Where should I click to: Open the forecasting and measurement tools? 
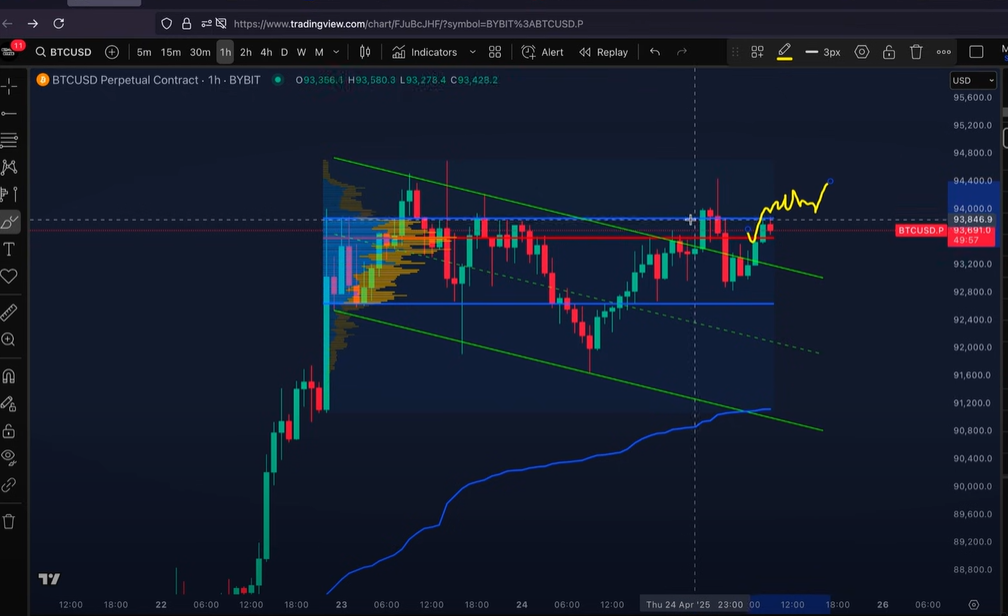pos(9,194)
